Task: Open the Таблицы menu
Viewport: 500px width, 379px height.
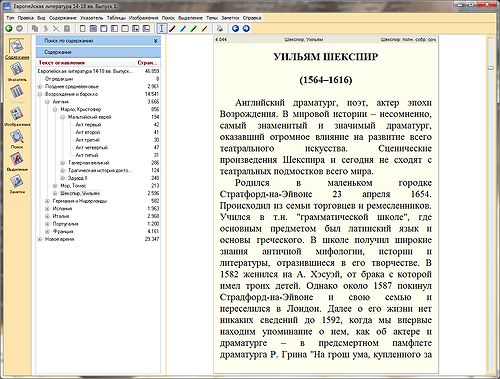Action: point(116,18)
